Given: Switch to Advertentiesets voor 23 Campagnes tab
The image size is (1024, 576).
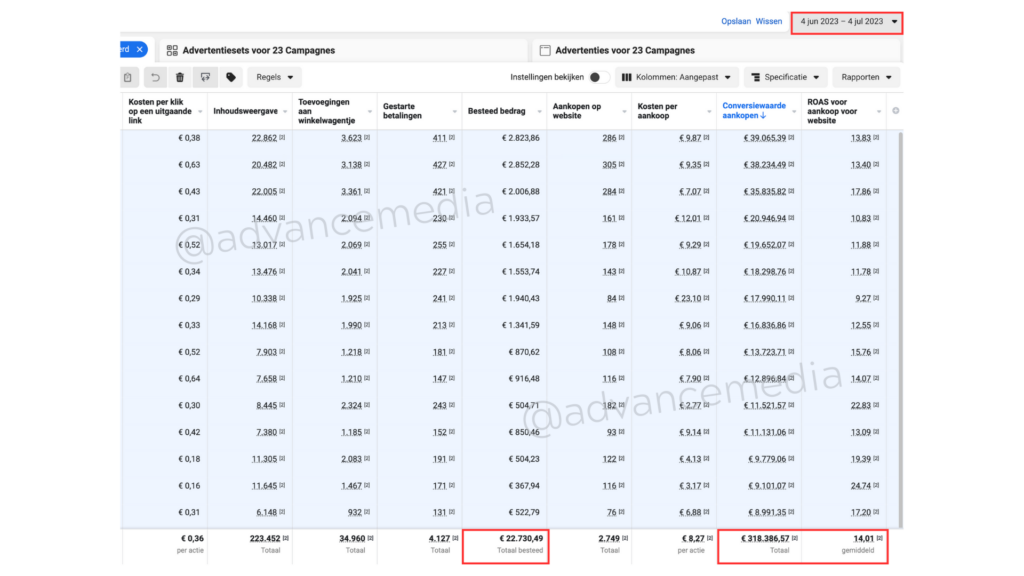Looking at the screenshot, I should pos(258,50).
